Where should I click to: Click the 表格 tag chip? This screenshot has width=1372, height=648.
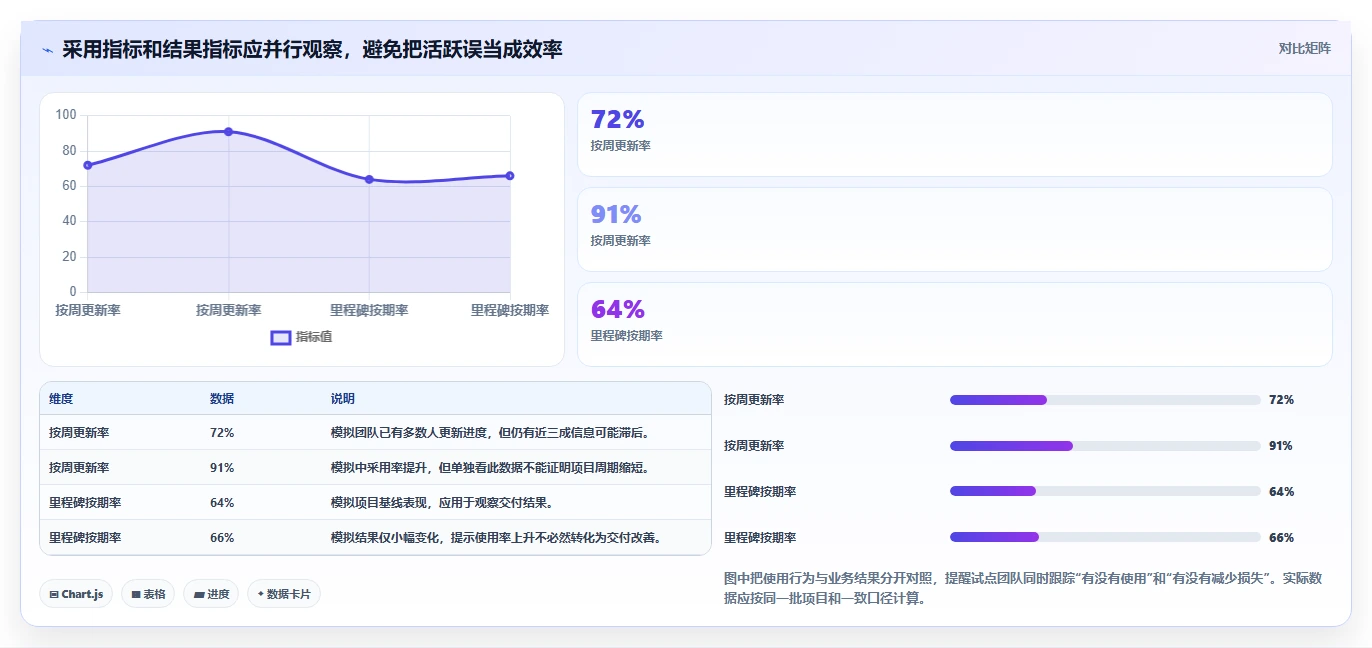coord(148,594)
